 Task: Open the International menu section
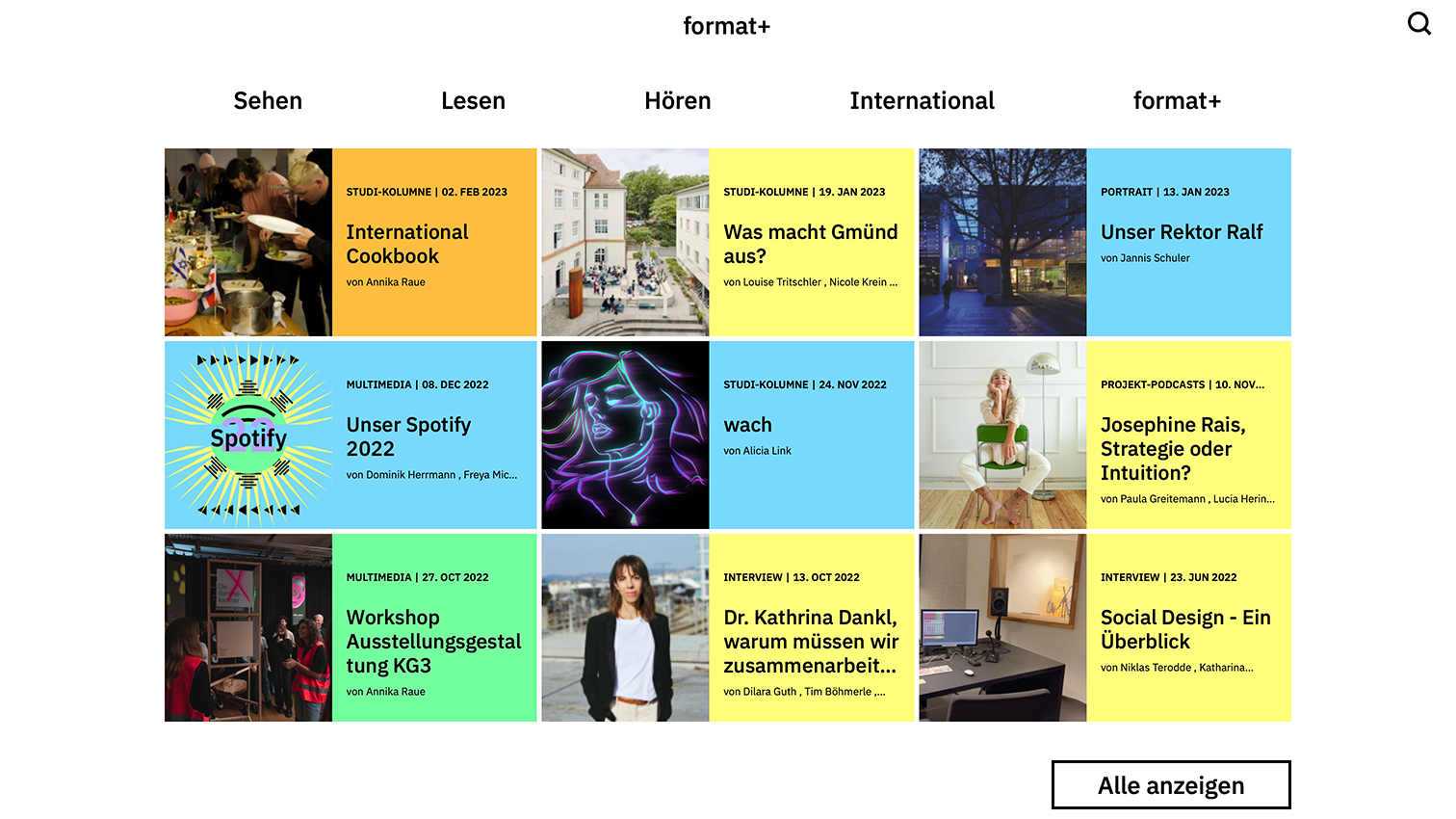pyautogui.click(x=922, y=100)
